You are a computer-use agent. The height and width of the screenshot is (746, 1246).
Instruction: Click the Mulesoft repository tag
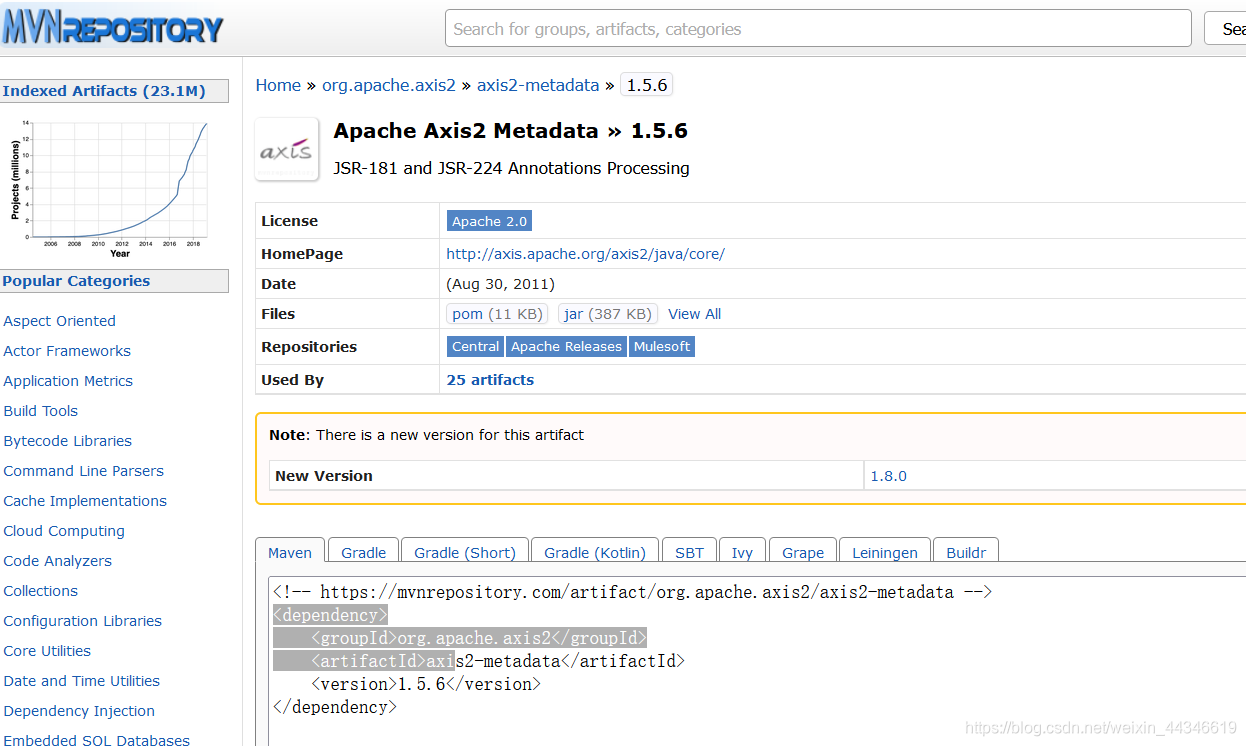pos(661,346)
